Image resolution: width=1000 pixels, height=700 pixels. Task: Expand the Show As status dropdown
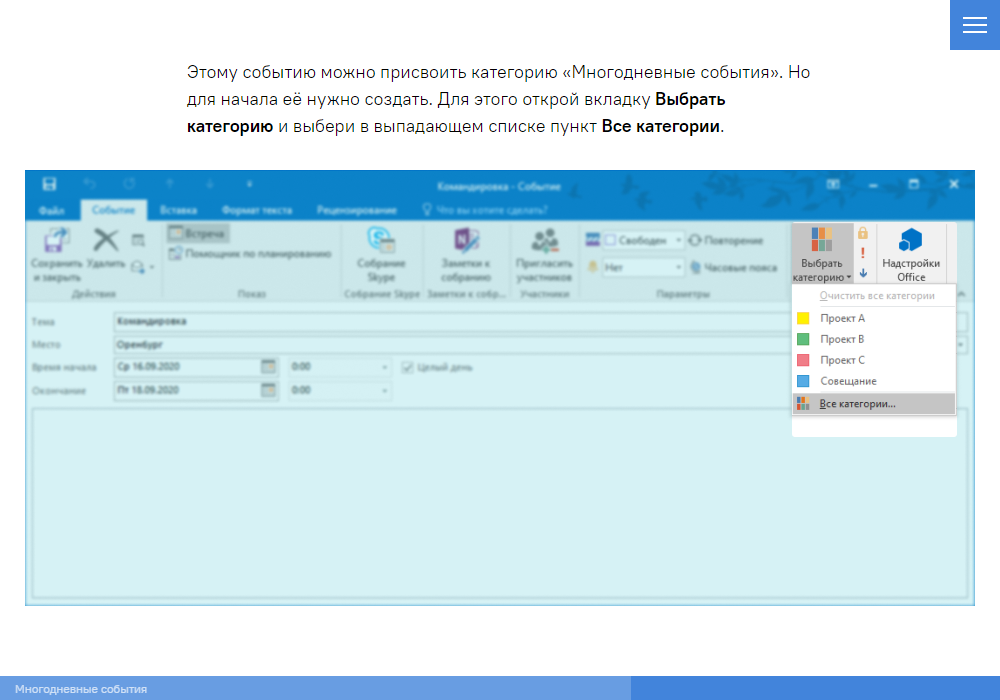(x=679, y=241)
